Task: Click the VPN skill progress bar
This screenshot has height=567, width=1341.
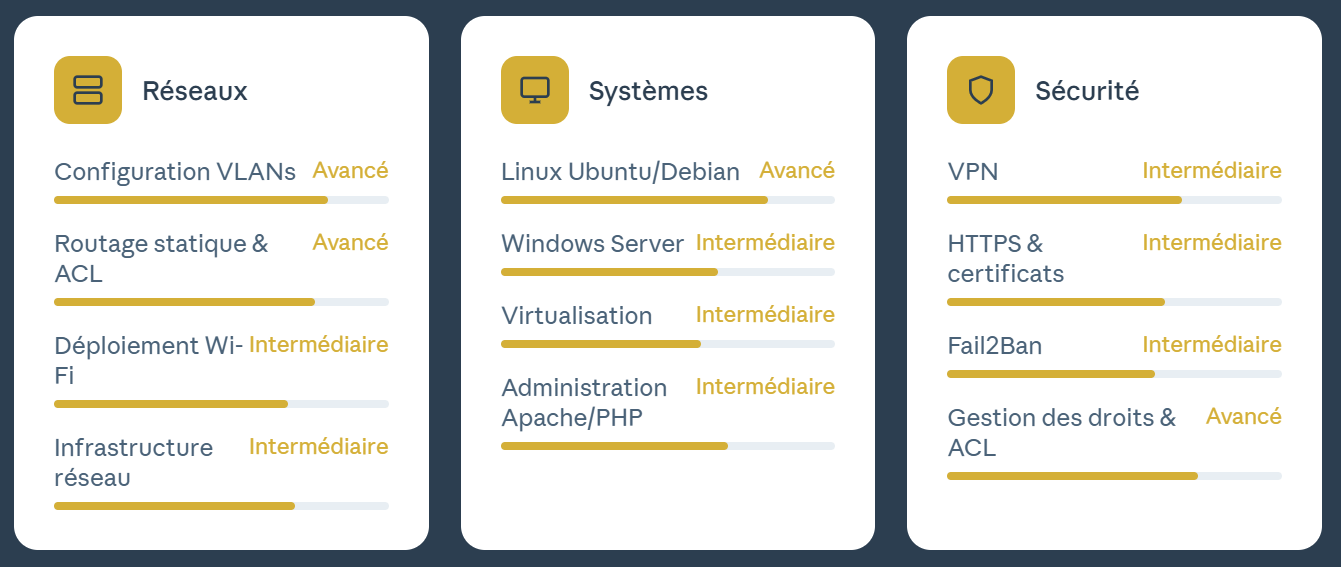Action: tap(1113, 200)
